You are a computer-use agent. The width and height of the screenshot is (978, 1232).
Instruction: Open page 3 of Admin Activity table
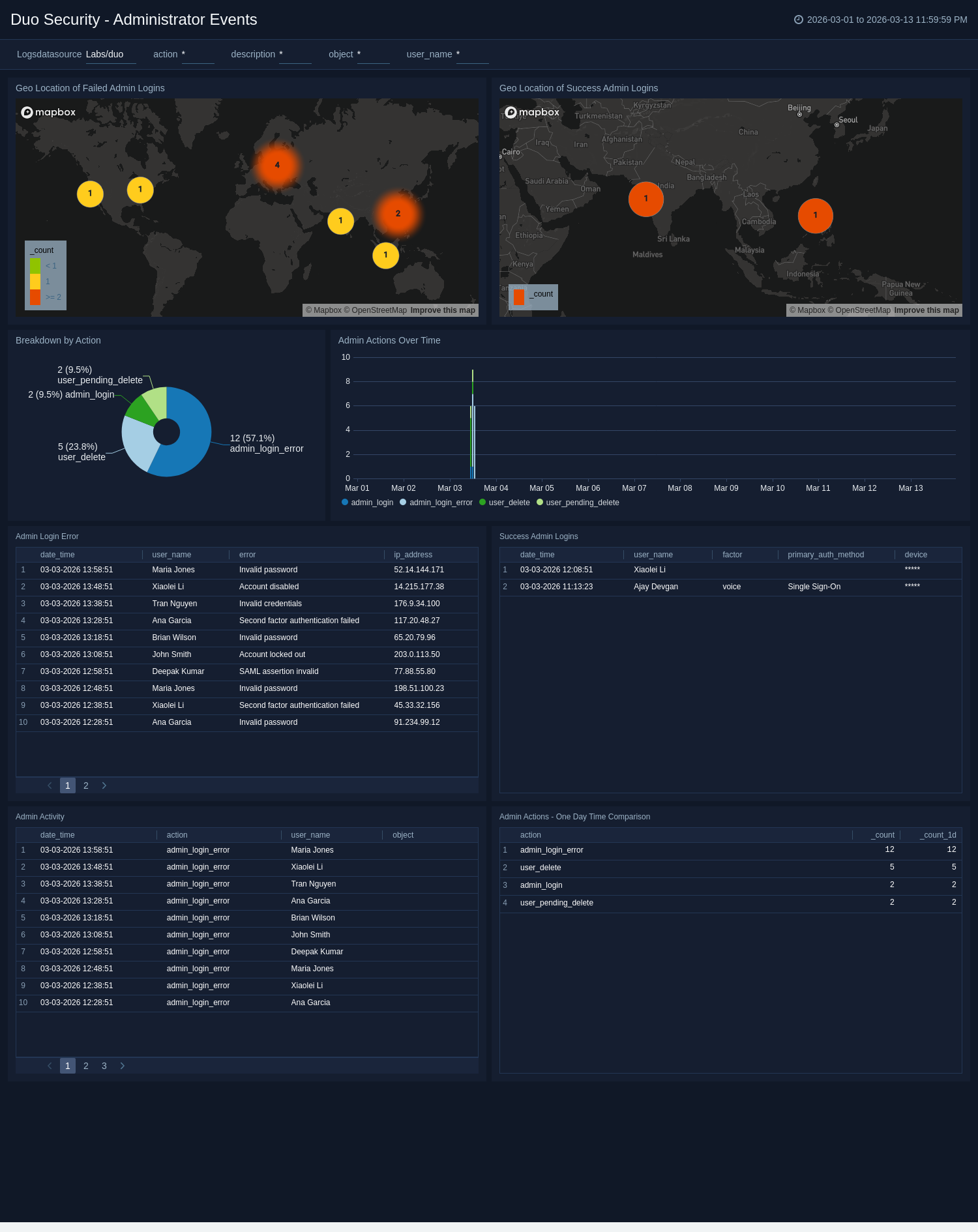tap(104, 1066)
